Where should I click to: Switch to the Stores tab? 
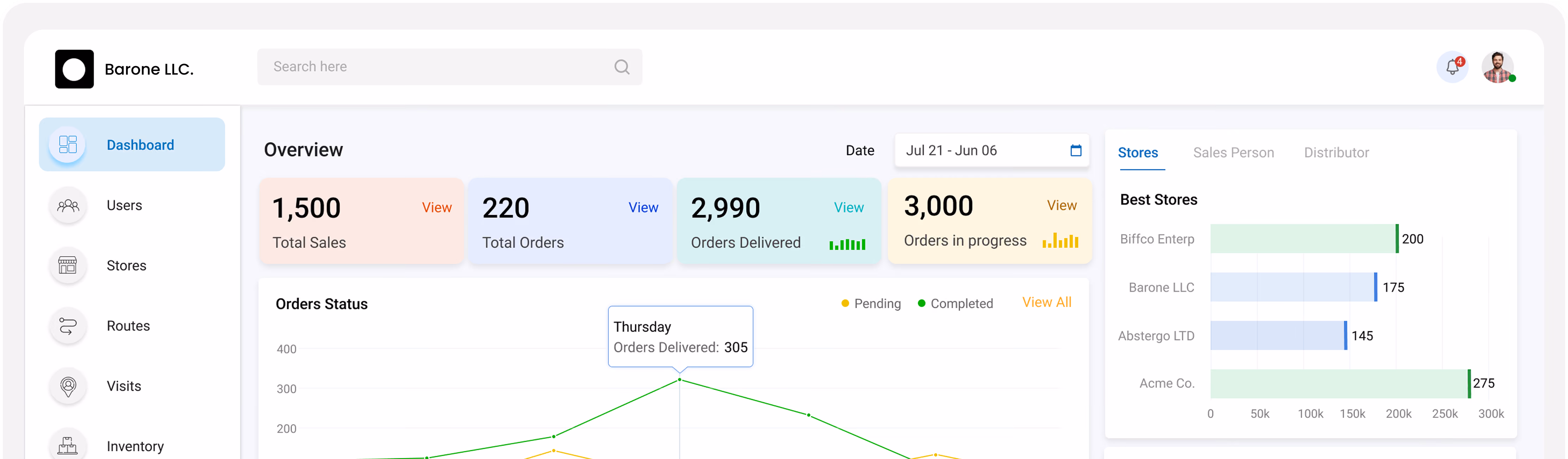pos(1138,153)
